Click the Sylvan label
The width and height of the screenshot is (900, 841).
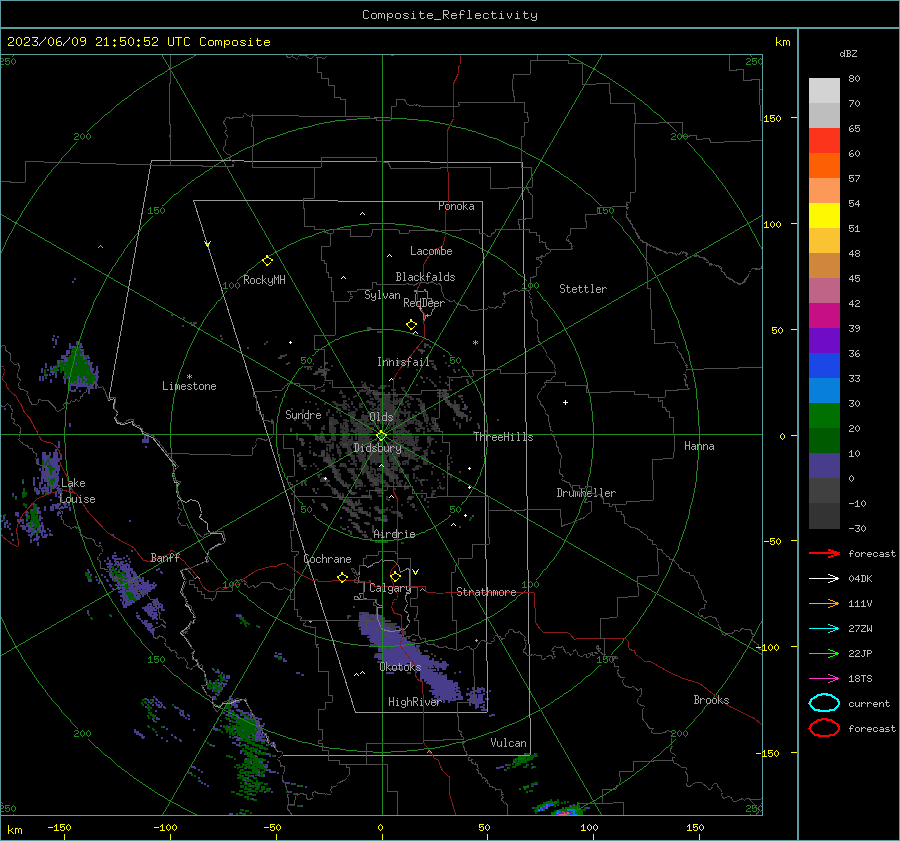pyautogui.click(x=382, y=295)
